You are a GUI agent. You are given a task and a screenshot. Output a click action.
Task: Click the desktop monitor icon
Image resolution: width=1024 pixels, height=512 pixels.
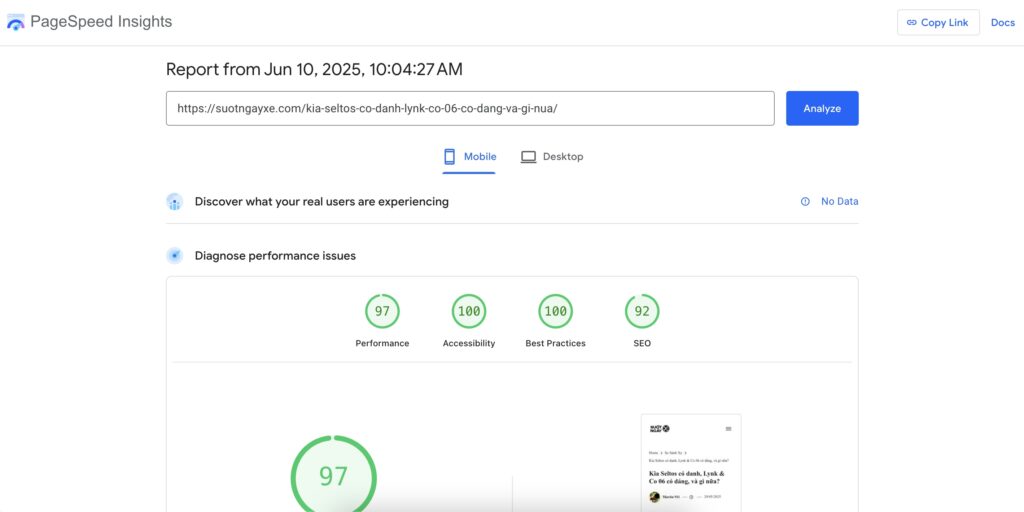528,157
